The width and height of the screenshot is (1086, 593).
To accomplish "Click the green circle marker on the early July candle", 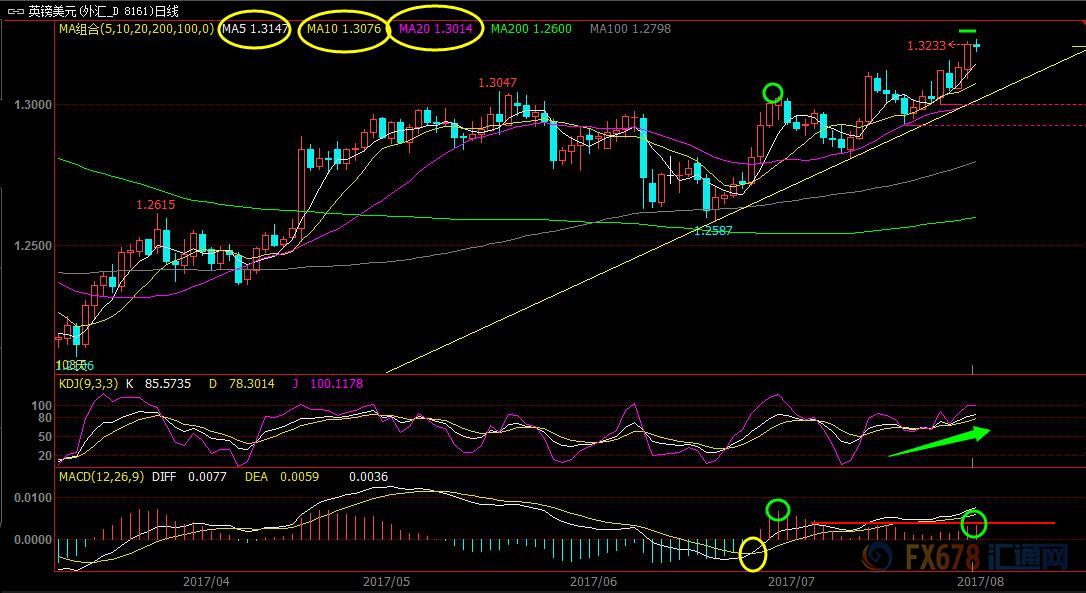I will click(772, 93).
